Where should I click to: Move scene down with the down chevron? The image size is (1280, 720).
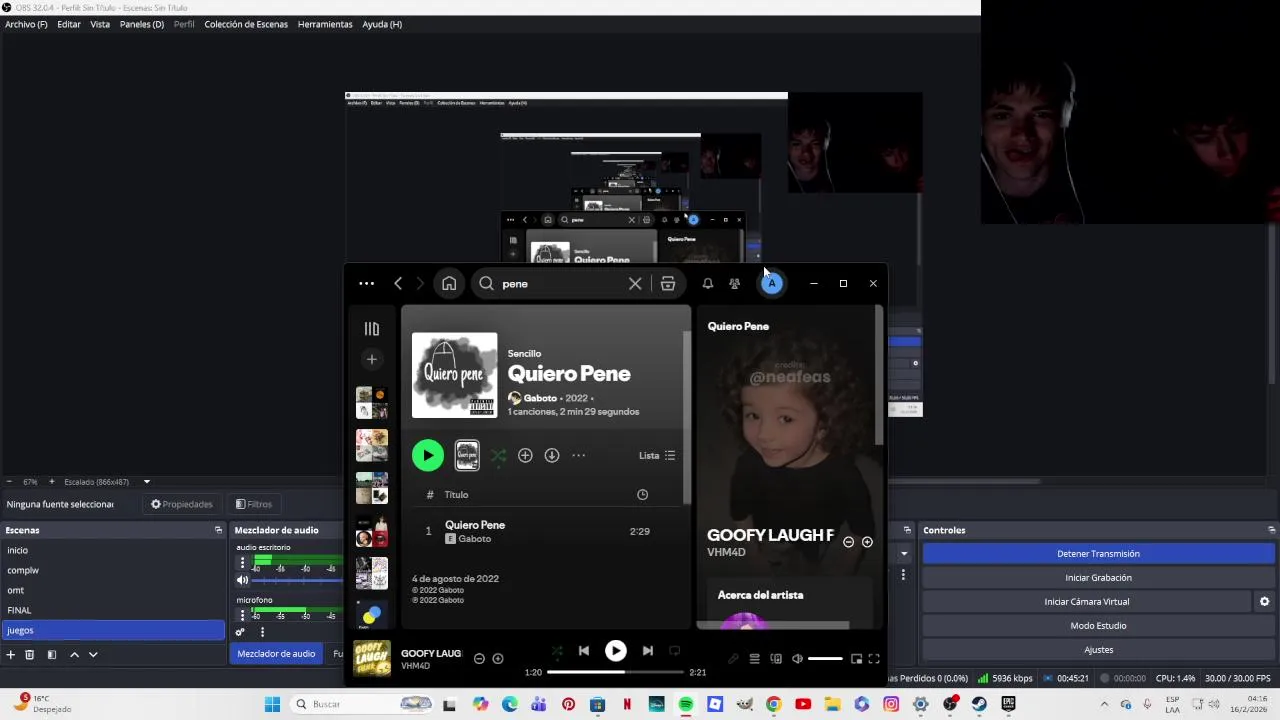click(93, 655)
